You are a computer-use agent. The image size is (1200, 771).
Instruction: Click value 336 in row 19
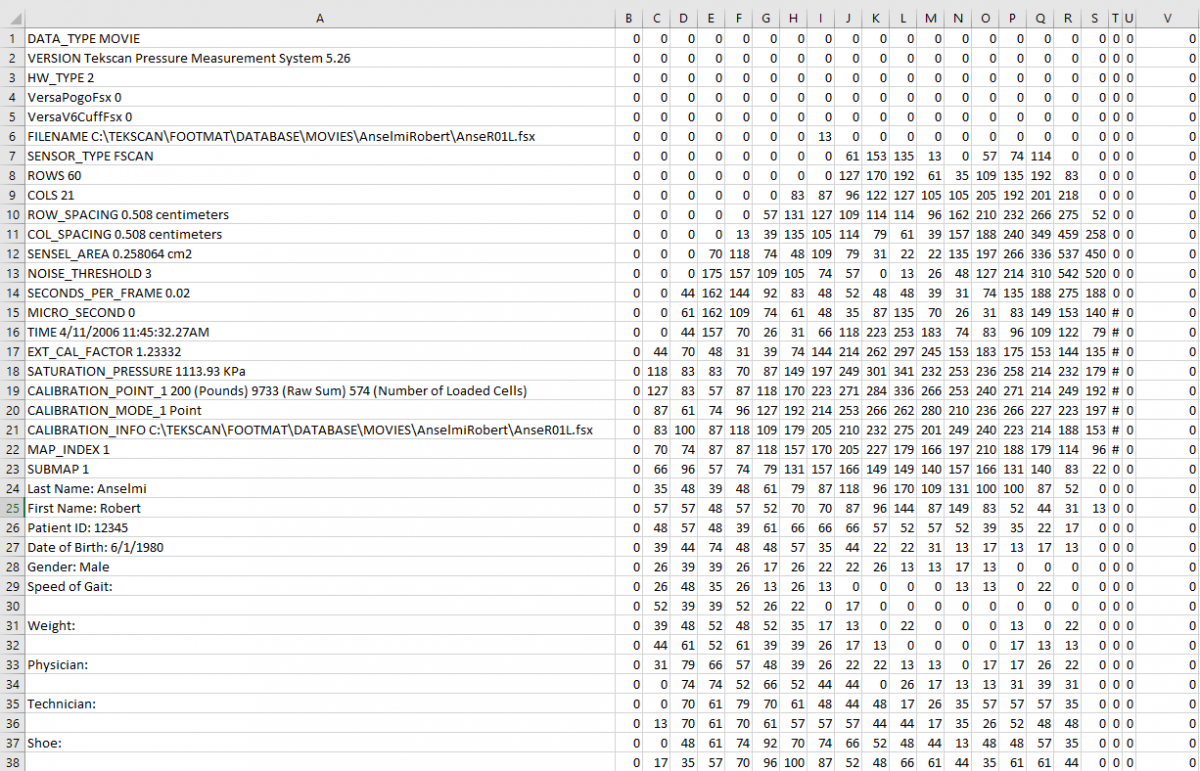tap(903, 390)
